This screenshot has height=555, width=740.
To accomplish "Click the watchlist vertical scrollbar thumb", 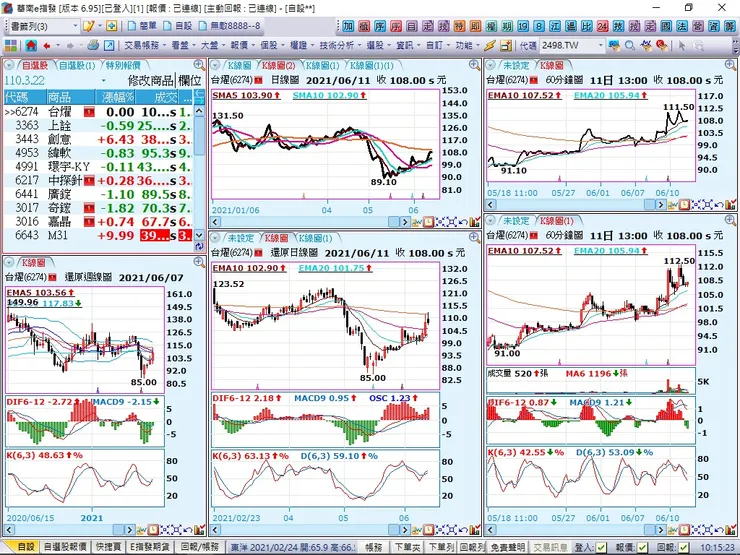I will click(199, 136).
